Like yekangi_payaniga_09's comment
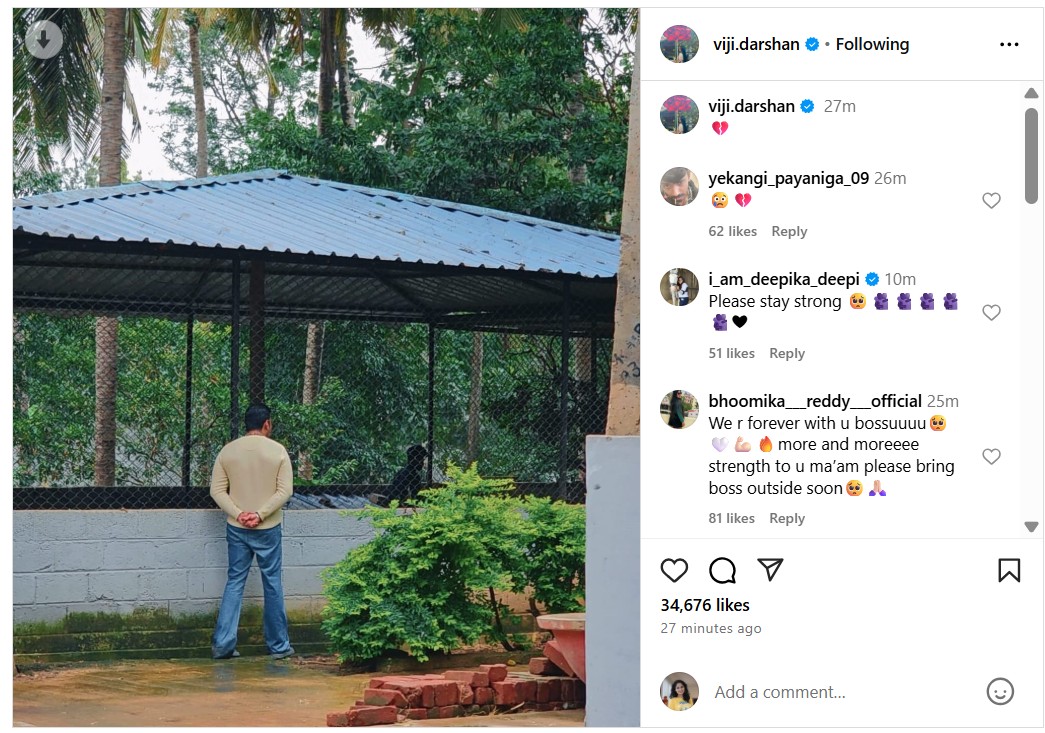 tap(991, 201)
